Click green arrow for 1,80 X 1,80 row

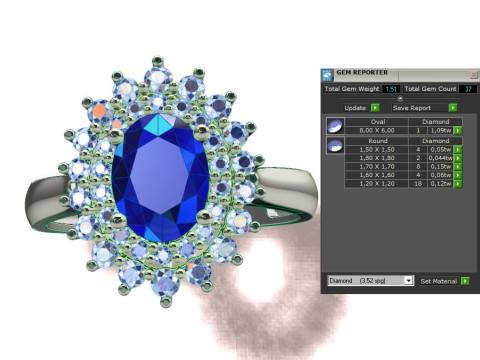[458, 158]
